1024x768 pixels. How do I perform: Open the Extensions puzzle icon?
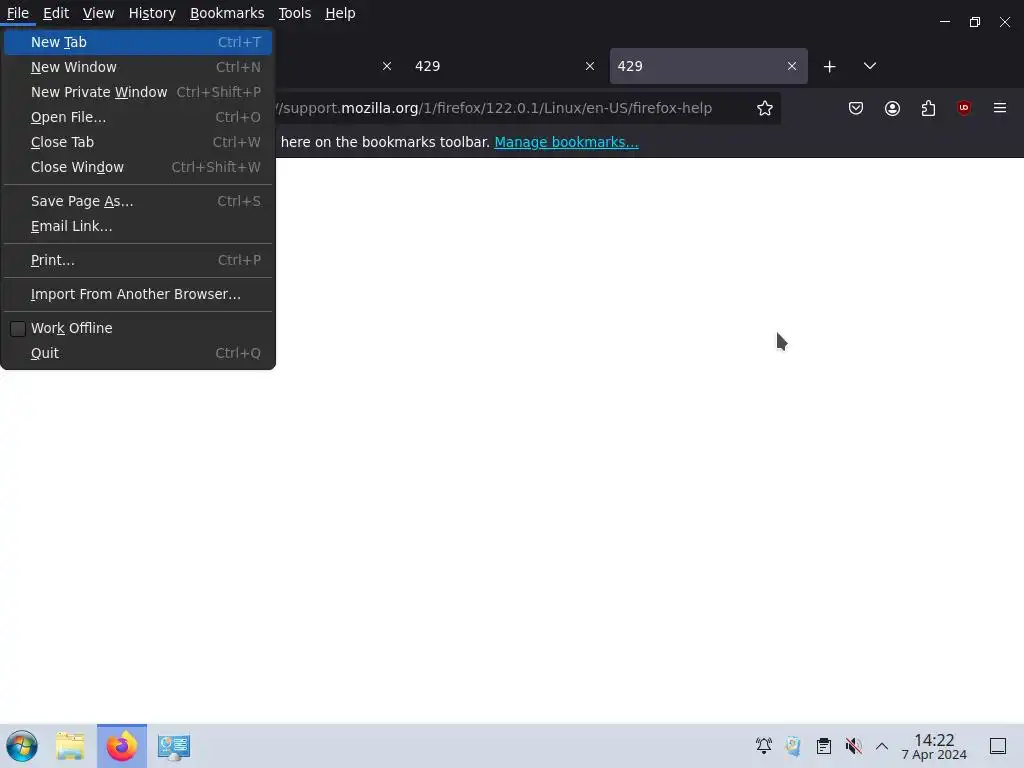[x=928, y=108]
